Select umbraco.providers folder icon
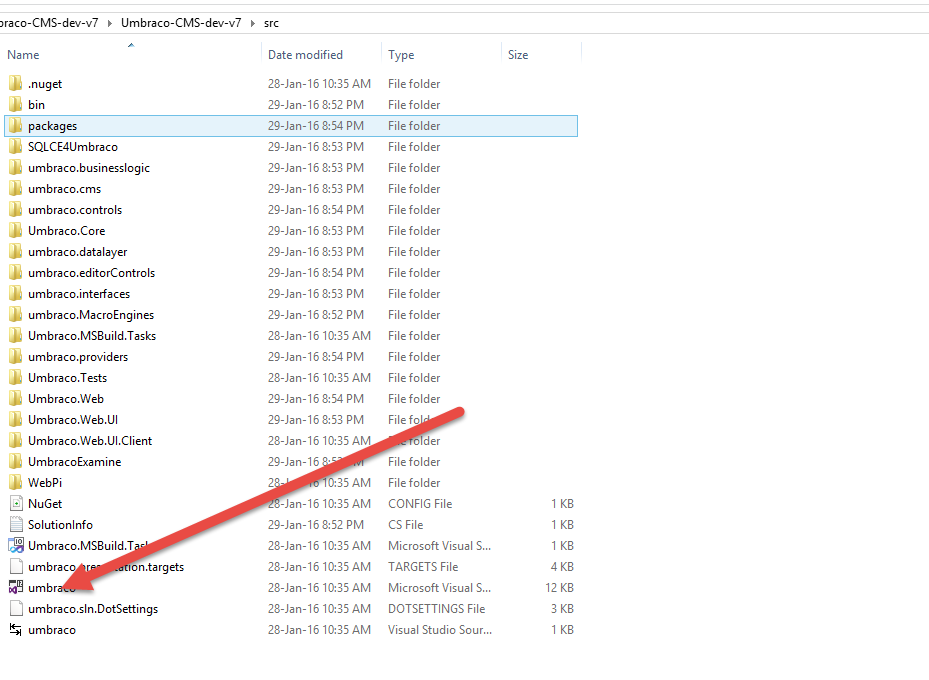 click(16, 357)
